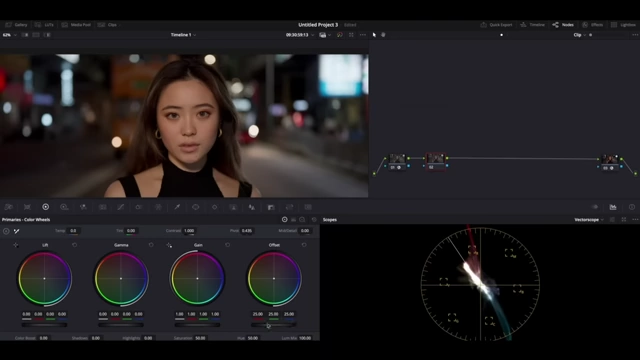This screenshot has height=360, width=640.
Task: Open viewer options three-dot menu
Action: click(363, 35)
